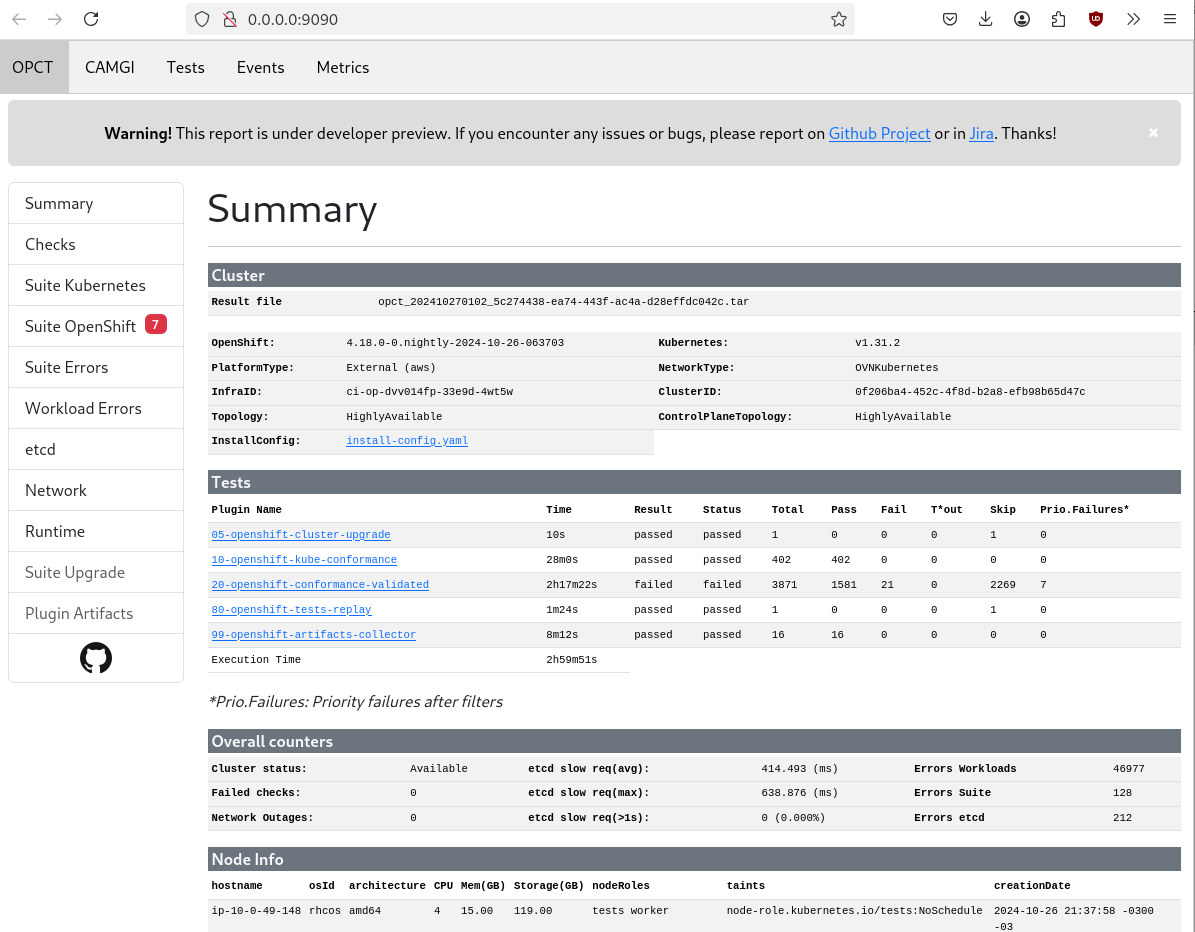Click the NetworkType value OVNKubernetes
Viewport: 1195px width, 932px height.
coord(896,367)
